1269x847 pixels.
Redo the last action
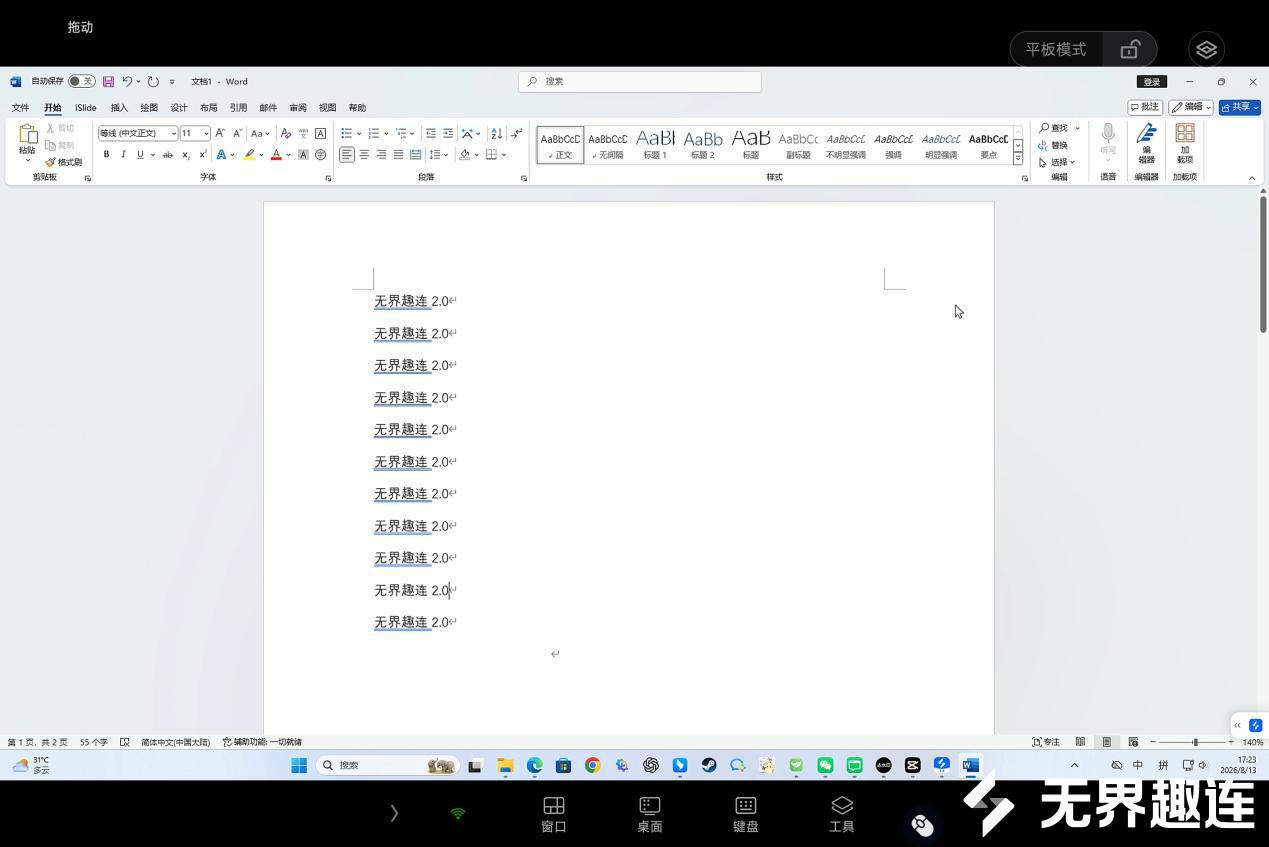[x=153, y=82]
